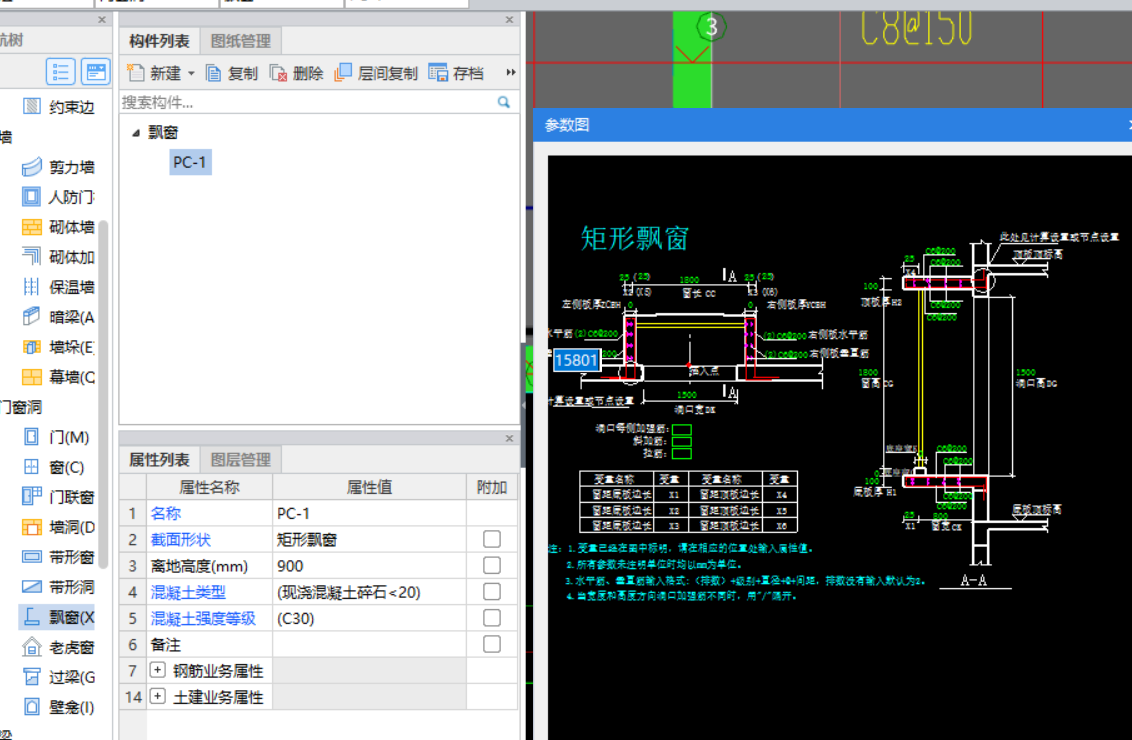The height and width of the screenshot is (740, 1132).
Task: Select the 暗梁(A hidden beam icon
Action: (31, 317)
